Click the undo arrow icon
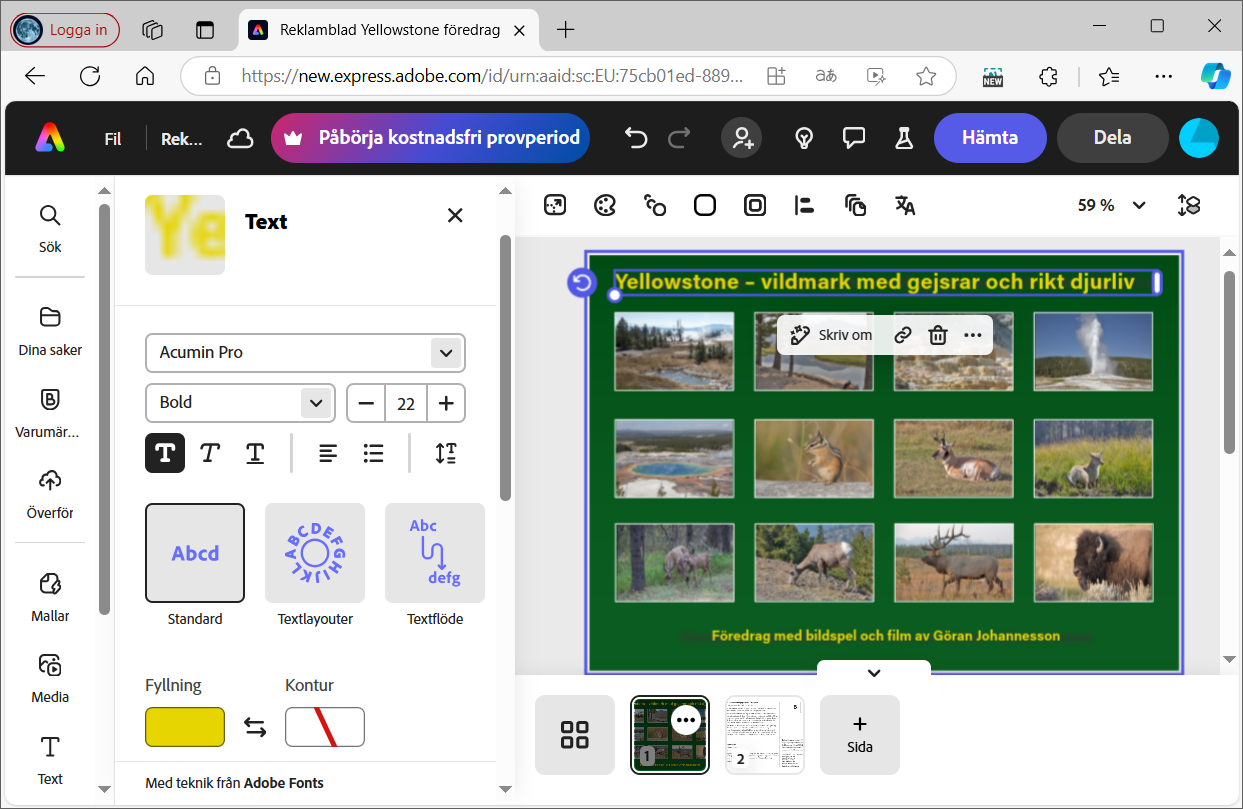1243x809 pixels. point(636,138)
